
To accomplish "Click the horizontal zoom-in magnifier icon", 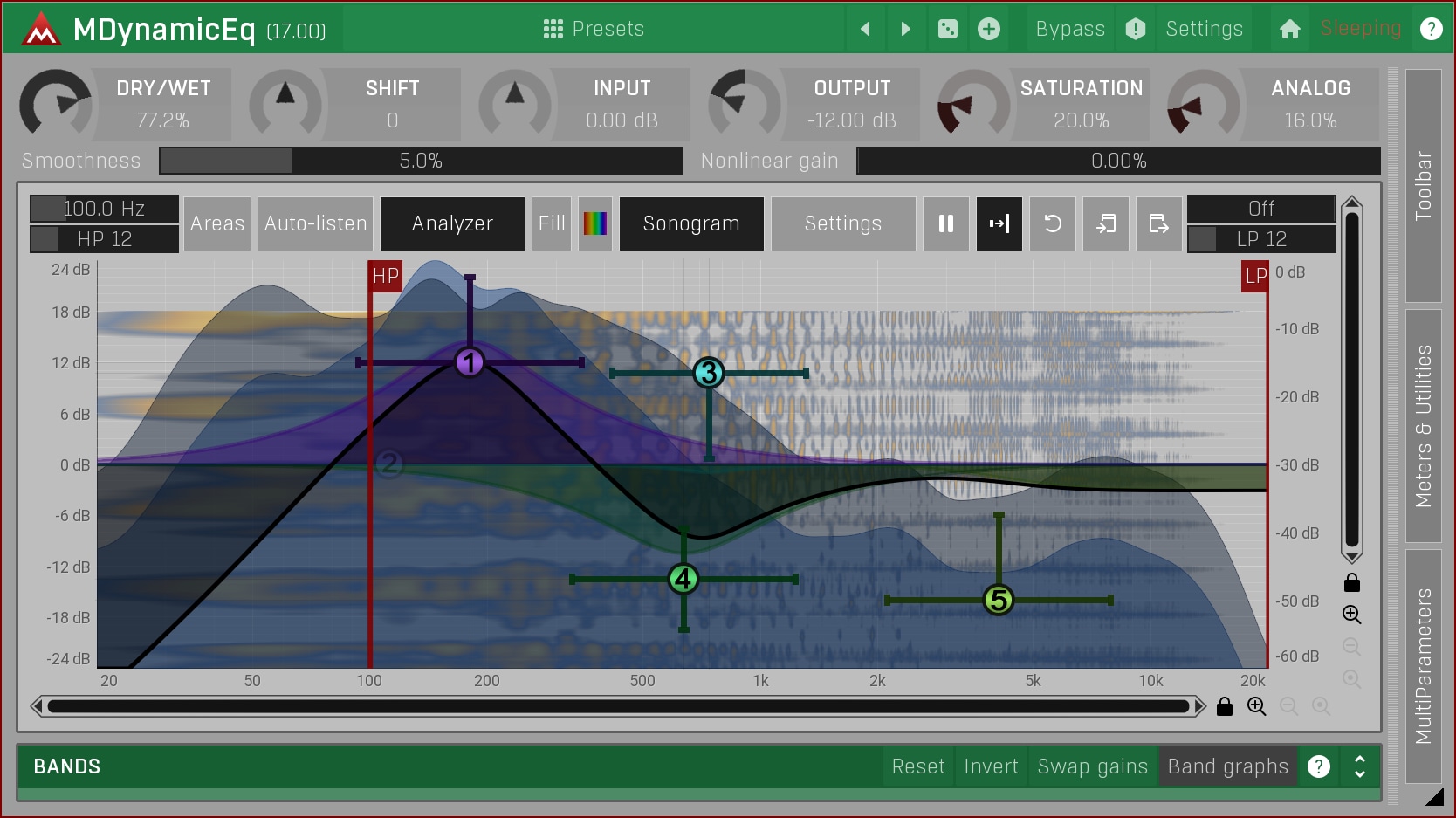I will pyautogui.click(x=1256, y=706).
